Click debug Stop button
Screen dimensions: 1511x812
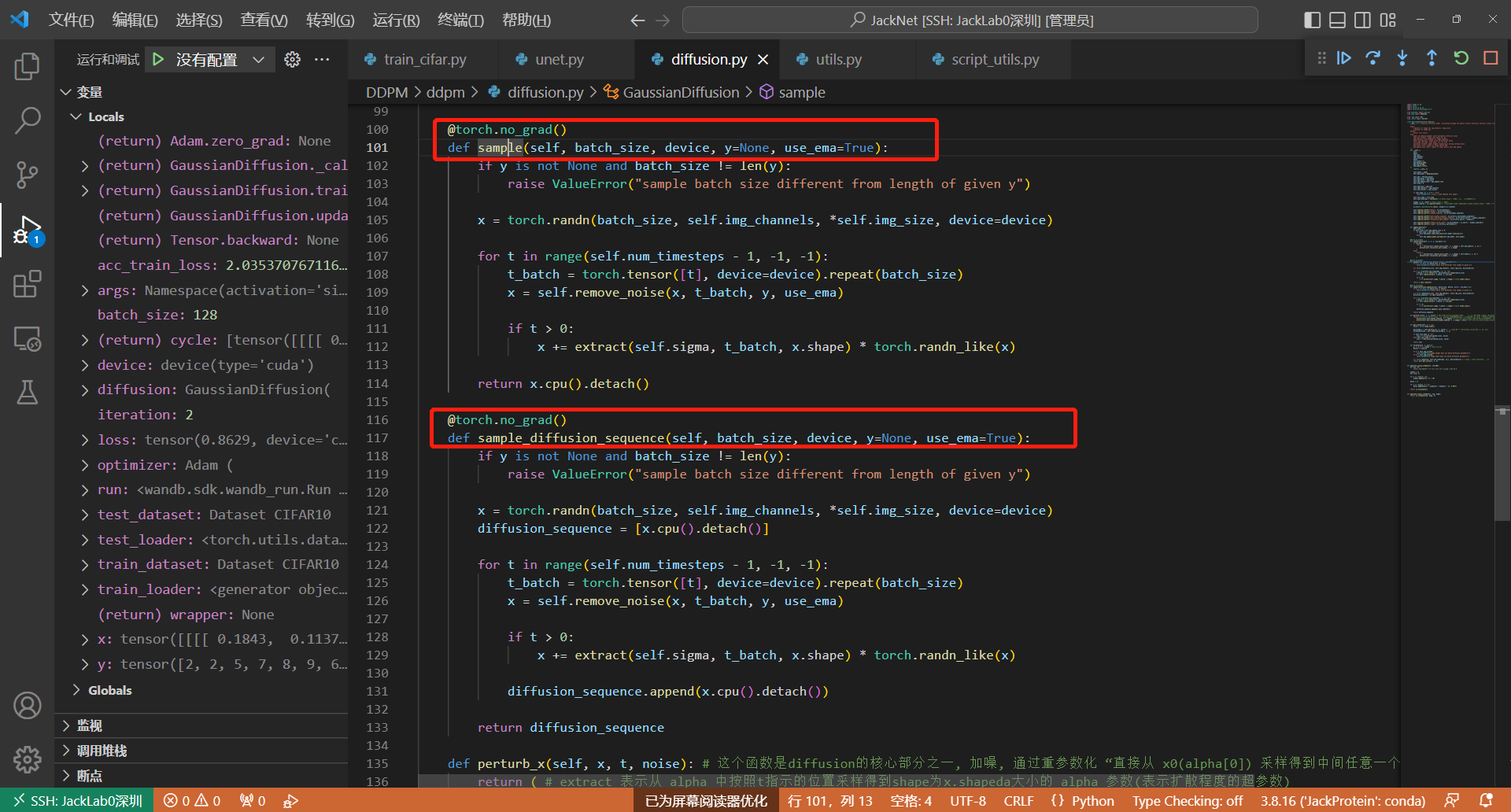pos(1491,58)
